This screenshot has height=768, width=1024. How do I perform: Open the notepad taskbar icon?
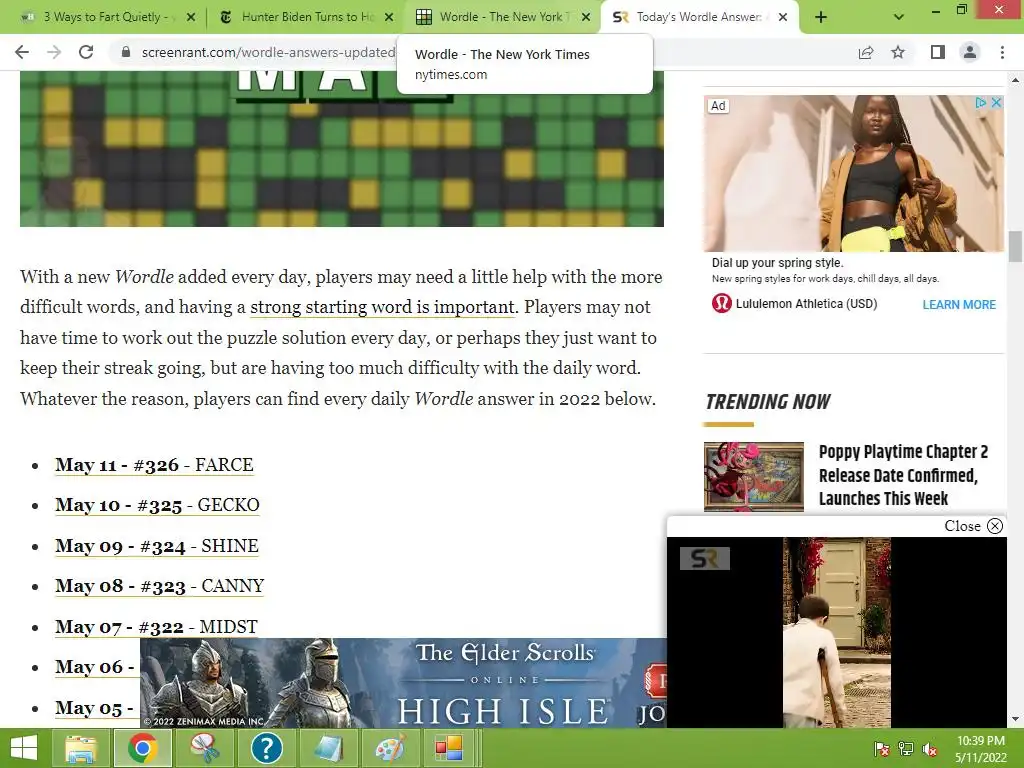pyautogui.click(x=328, y=748)
